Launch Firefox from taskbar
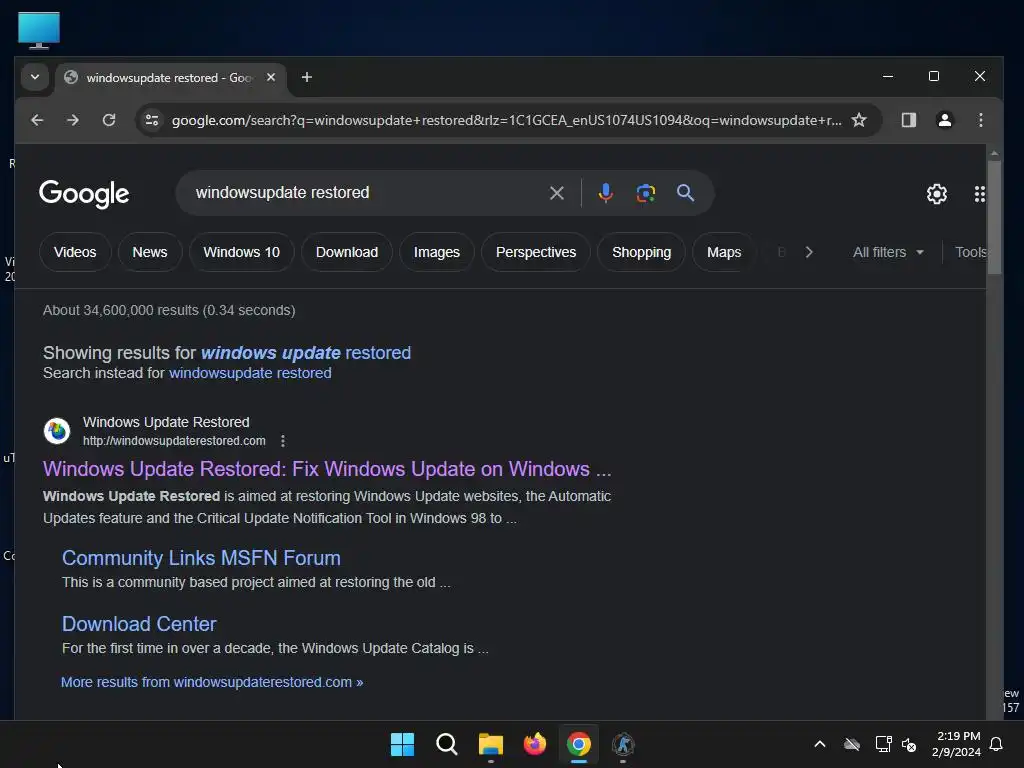 [x=535, y=744]
